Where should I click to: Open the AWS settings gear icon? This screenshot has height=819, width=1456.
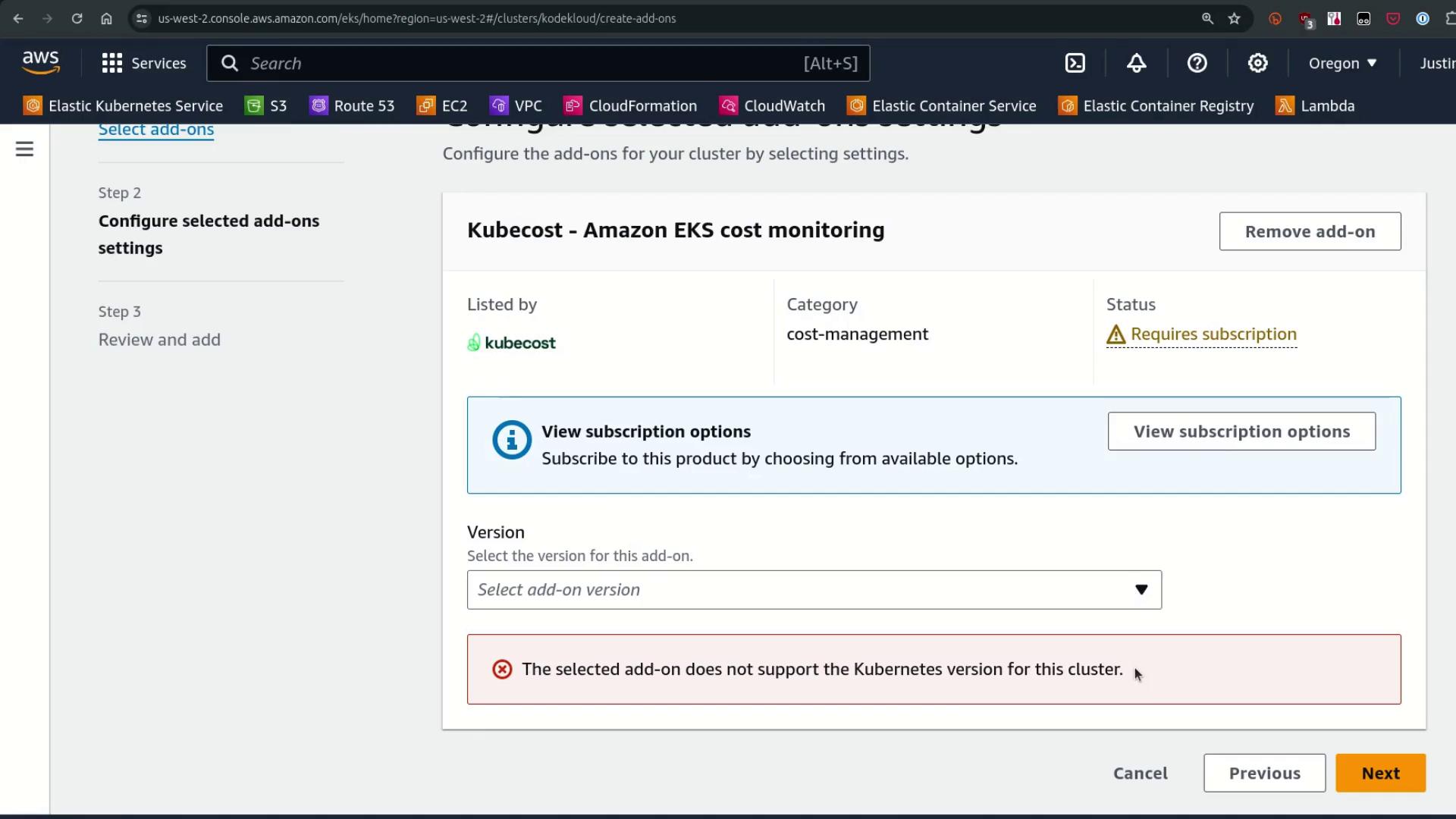(1257, 63)
